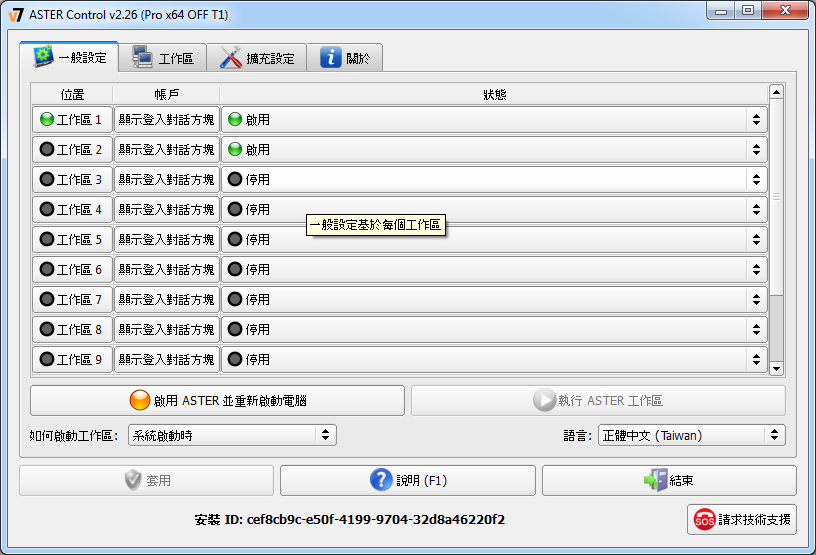Open the 一般設定 tab
The height and width of the screenshot is (555, 816).
[x=69, y=57]
